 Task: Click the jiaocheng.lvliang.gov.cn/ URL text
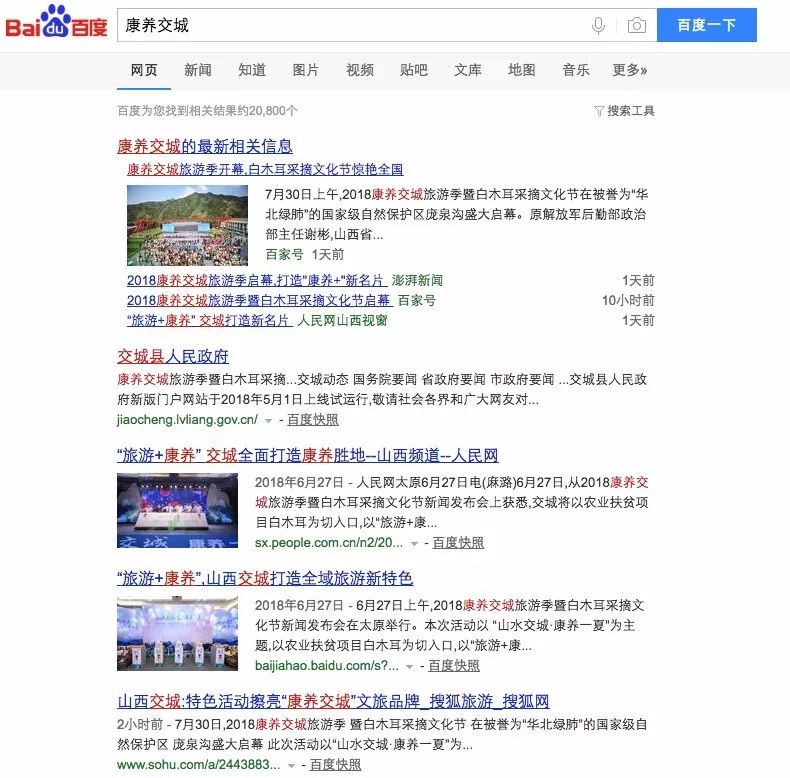[x=187, y=420]
